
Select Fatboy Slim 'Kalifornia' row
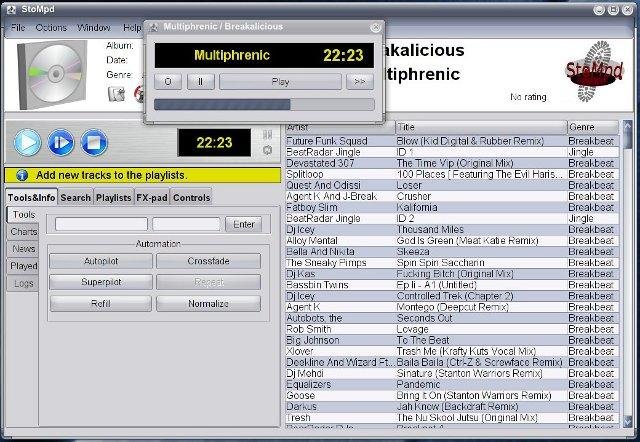click(452, 207)
